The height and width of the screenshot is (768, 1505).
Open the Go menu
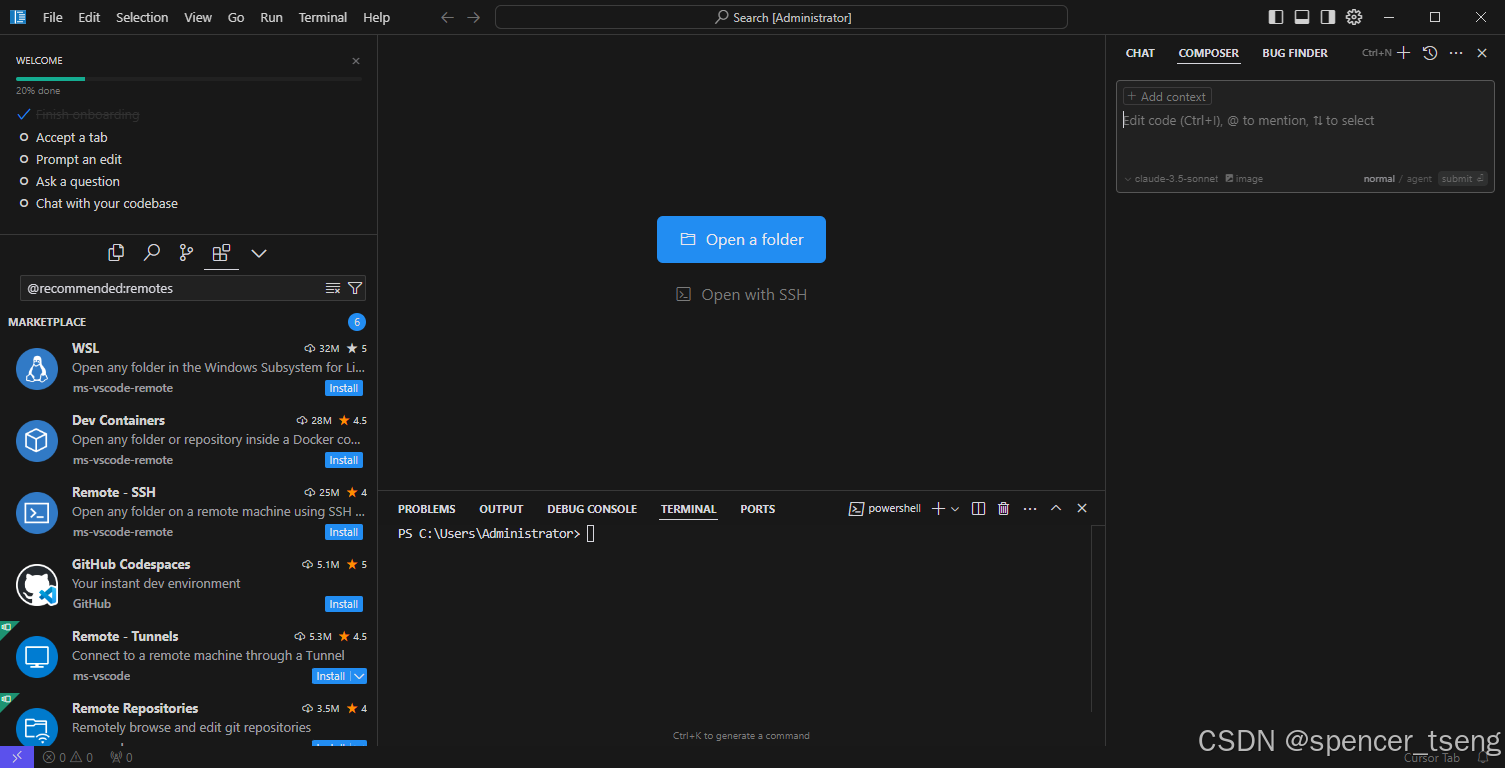coord(236,18)
